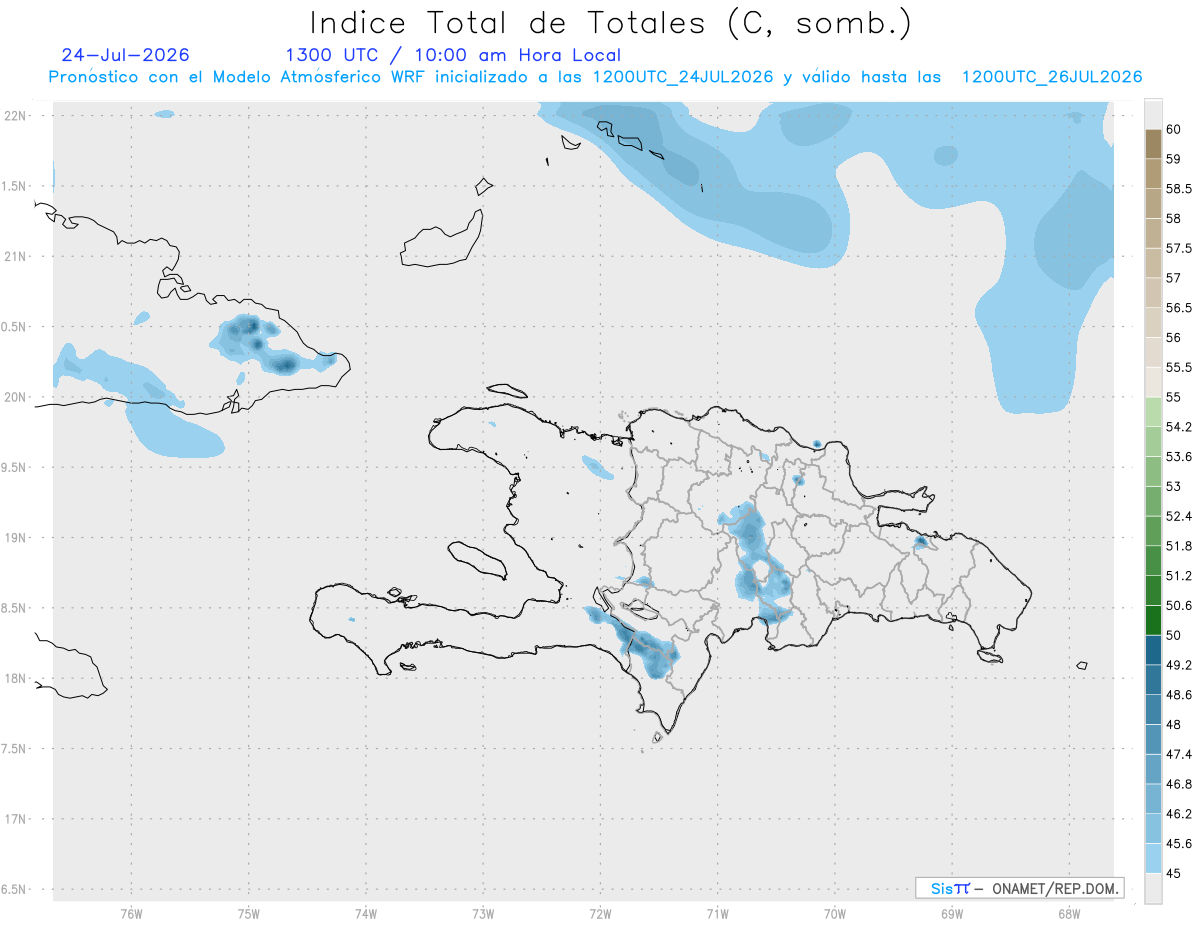1200x927 pixels.
Task: Click the '75W' longitude label
Action: [249, 913]
